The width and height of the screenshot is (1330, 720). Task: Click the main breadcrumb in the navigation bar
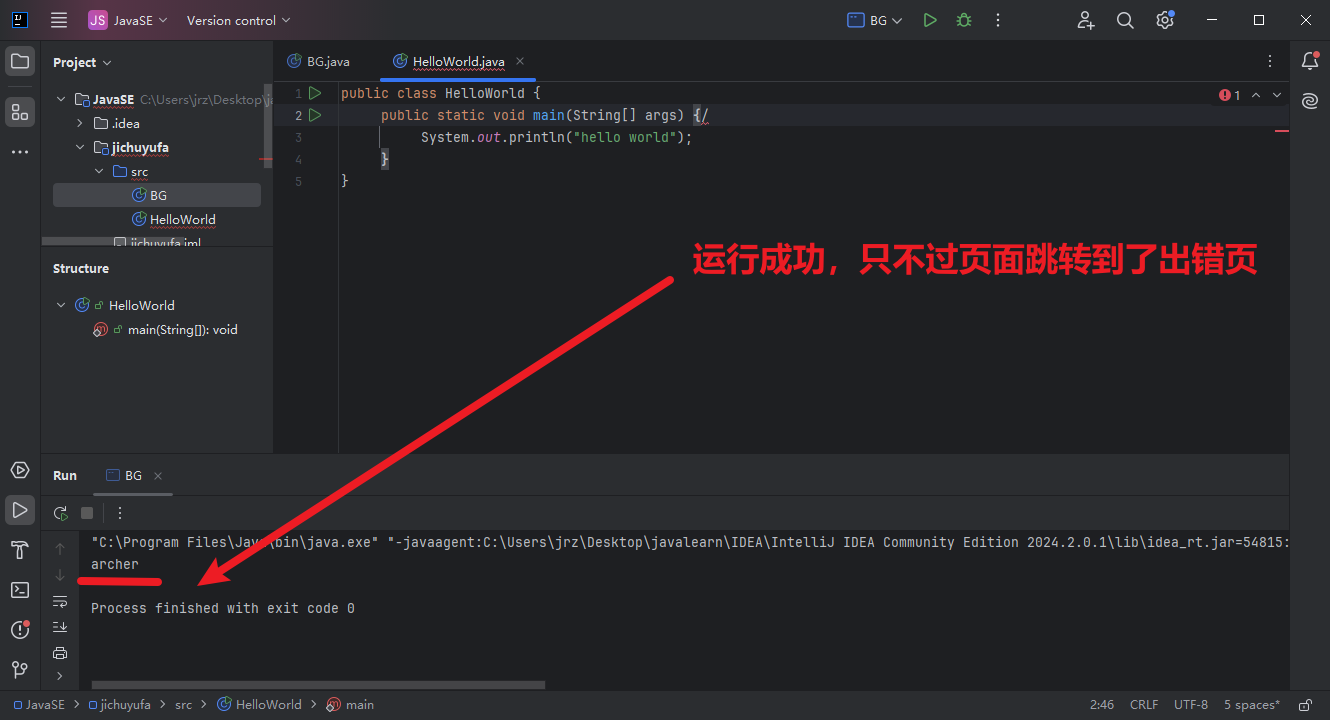[x=350, y=705]
